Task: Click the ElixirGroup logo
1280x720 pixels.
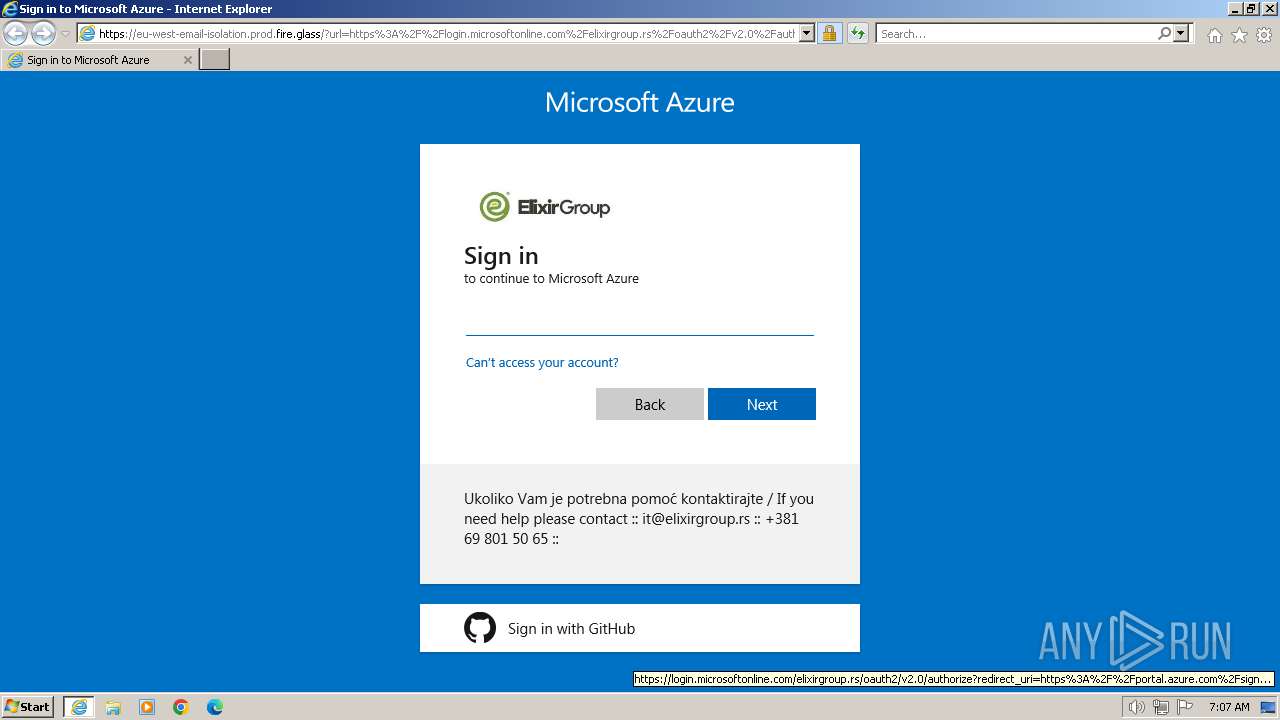Action: (545, 207)
